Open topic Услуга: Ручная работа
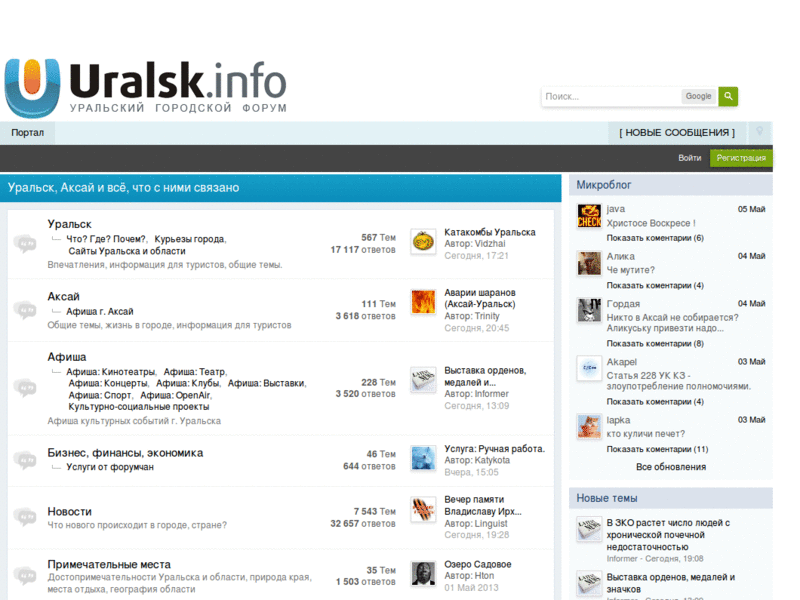800x600 pixels. (x=494, y=448)
